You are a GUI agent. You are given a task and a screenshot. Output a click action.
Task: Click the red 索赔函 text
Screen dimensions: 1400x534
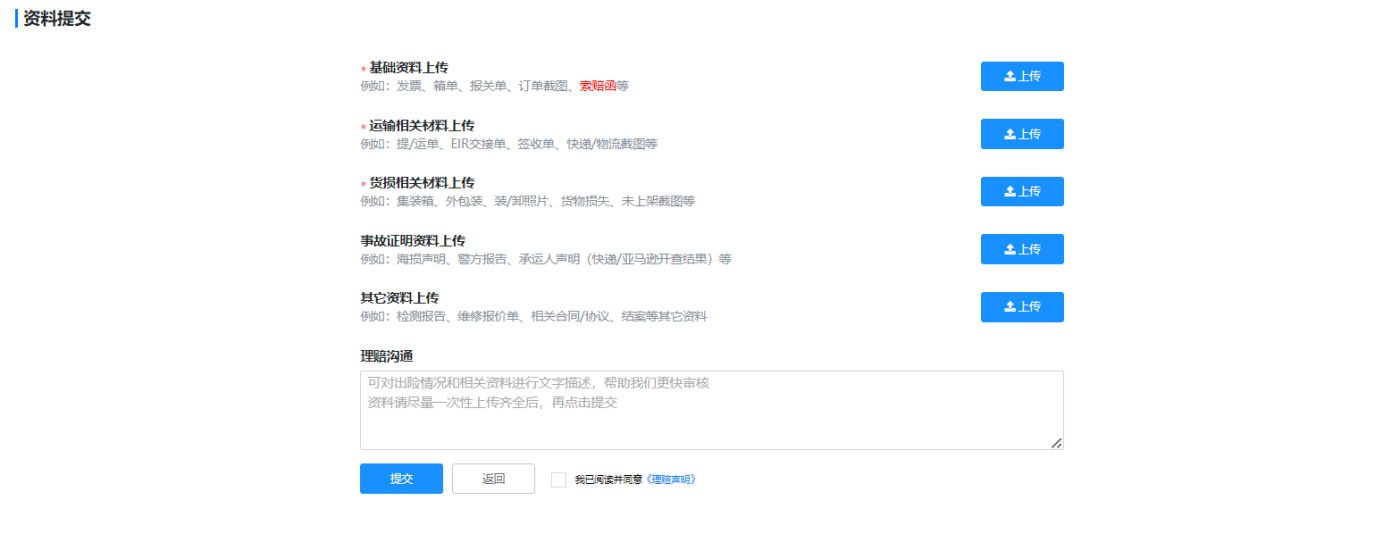[x=598, y=86]
